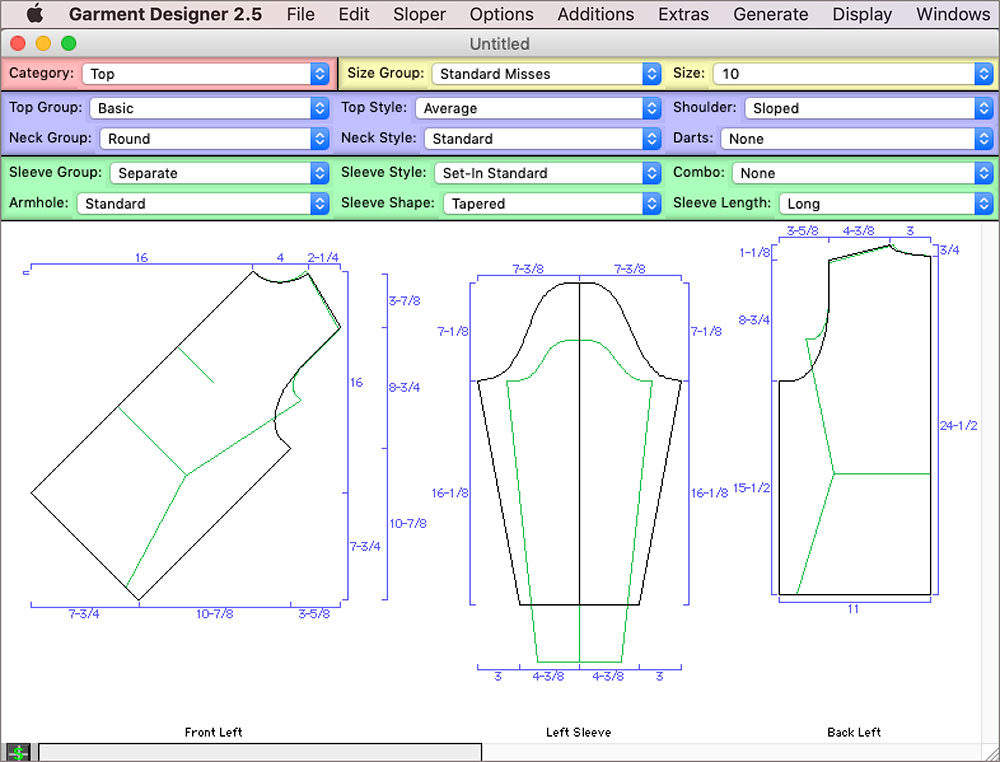
Task: Open the Top Style dropdown showing Average
Action: pyautogui.click(x=538, y=108)
